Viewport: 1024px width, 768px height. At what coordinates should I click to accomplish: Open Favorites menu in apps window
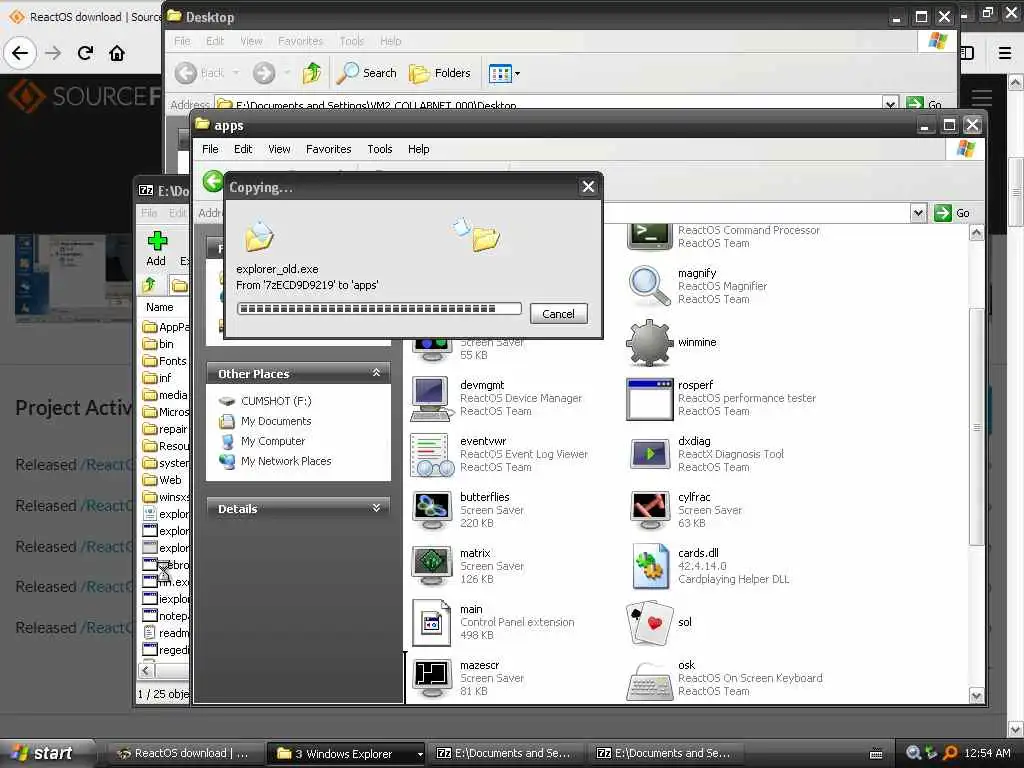pyautogui.click(x=328, y=149)
